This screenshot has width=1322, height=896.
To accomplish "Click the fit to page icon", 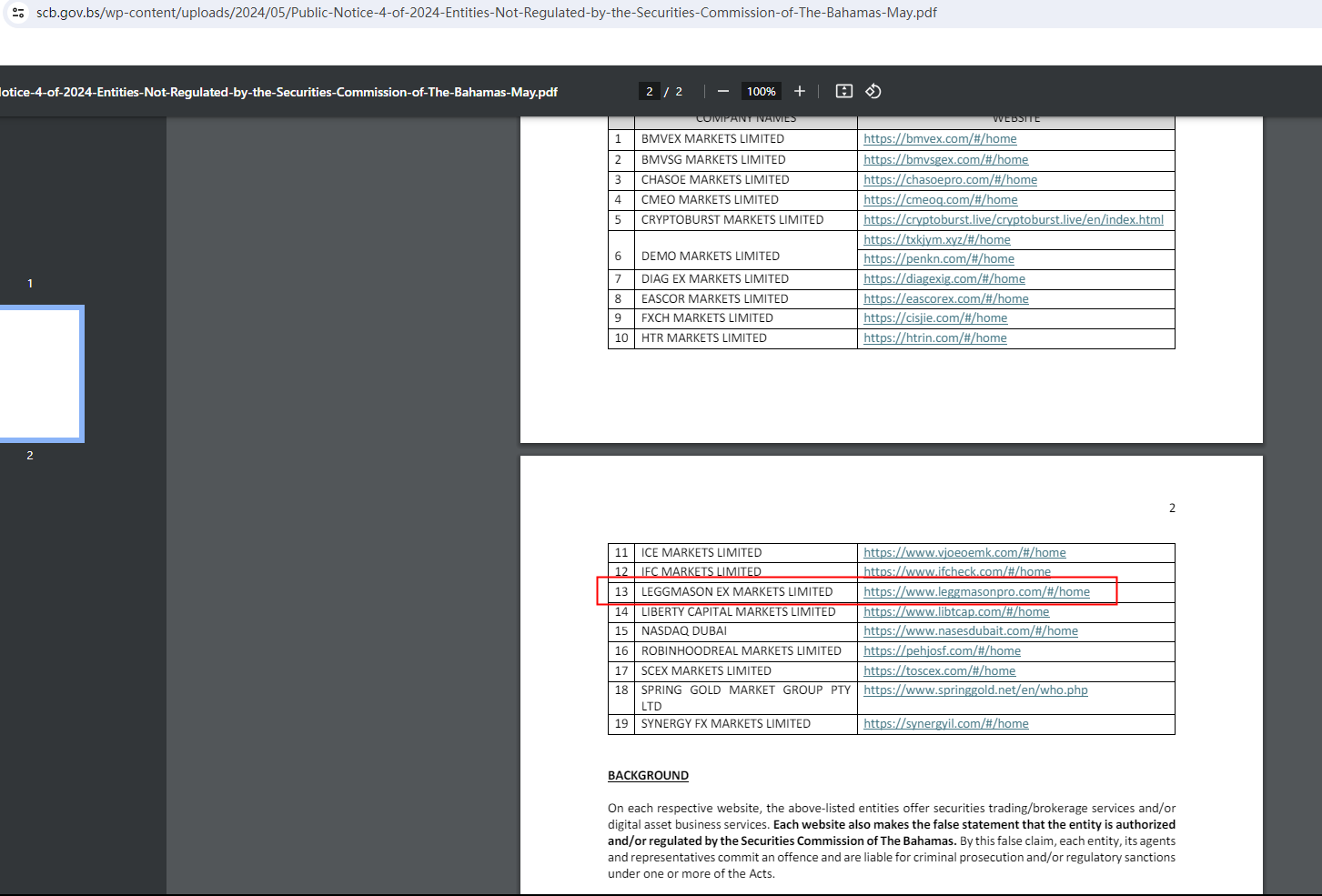I will coord(844,91).
